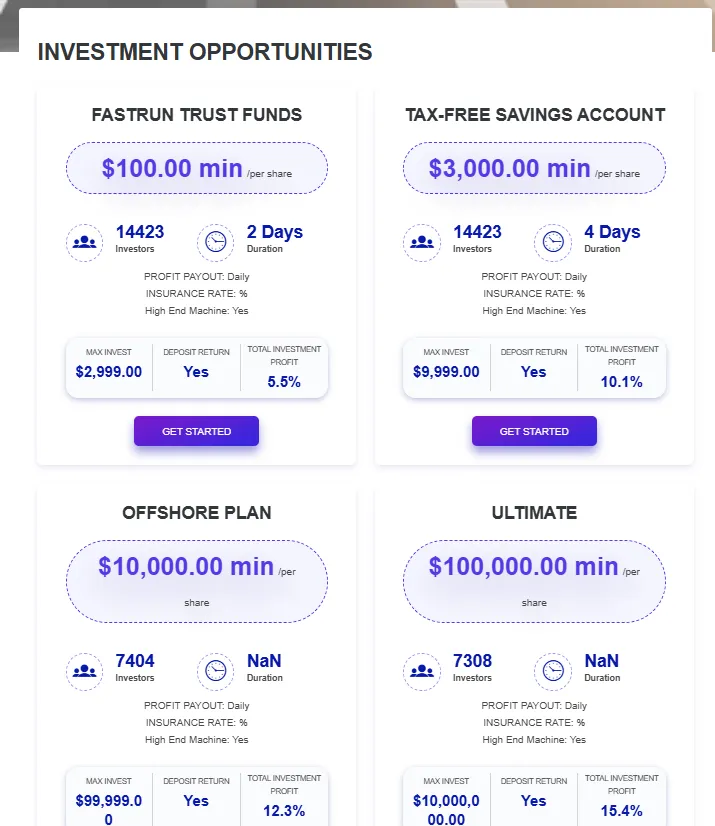Image resolution: width=715 pixels, height=826 pixels.
Task: Click investors icon in Tax-Free Savings Account card
Action: pyautogui.click(x=422, y=242)
